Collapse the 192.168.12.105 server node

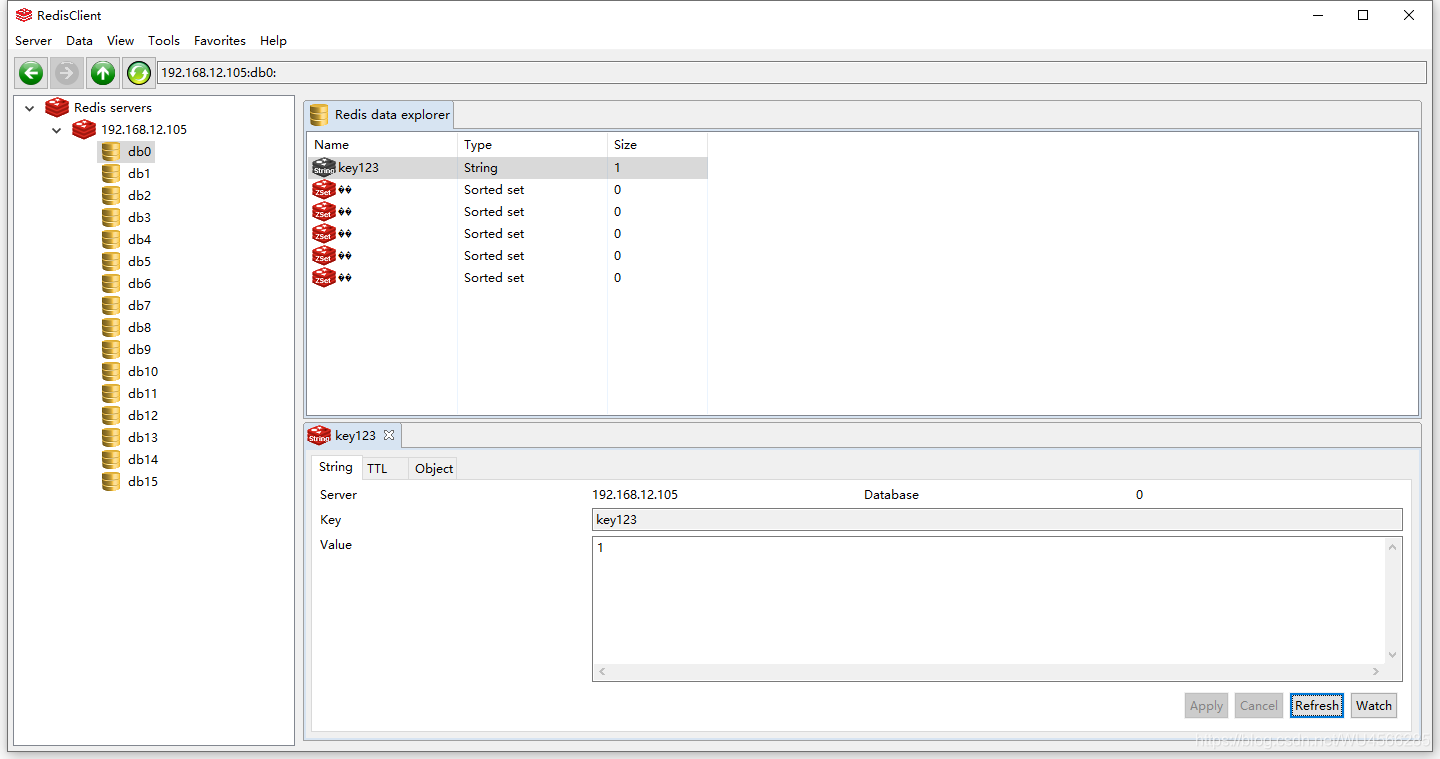point(57,130)
